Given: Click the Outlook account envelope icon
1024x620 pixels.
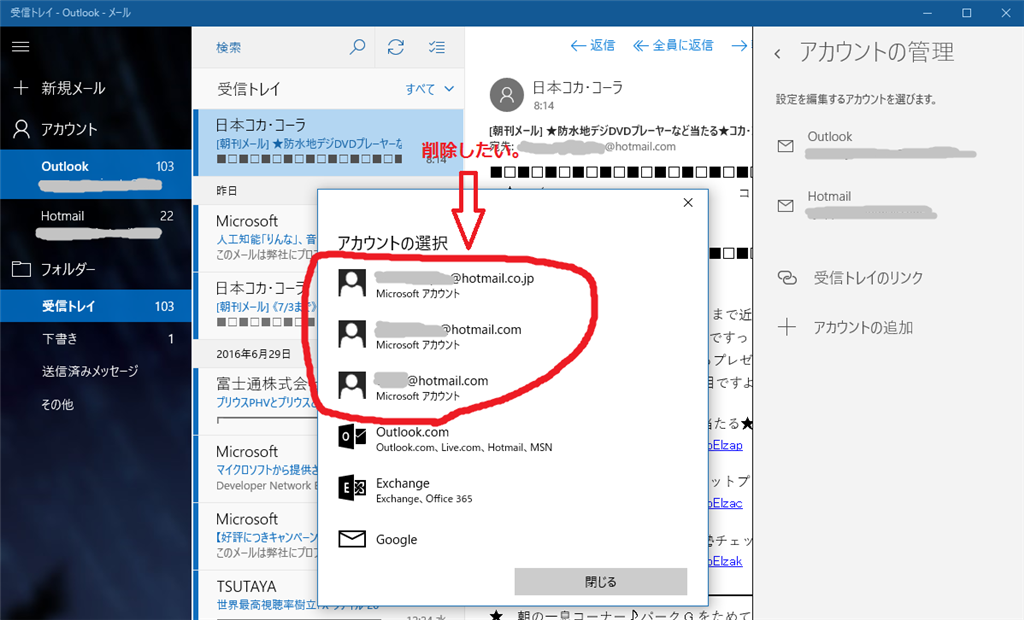Looking at the screenshot, I should (x=786, y=146).
